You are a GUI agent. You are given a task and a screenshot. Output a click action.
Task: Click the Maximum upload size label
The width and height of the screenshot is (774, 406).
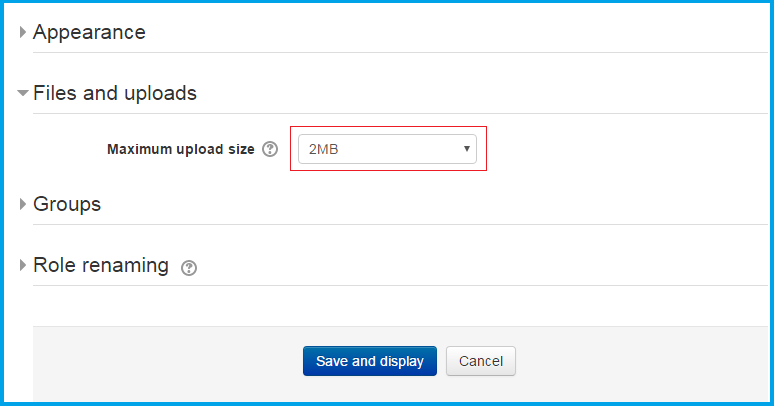tap(180, 150)
